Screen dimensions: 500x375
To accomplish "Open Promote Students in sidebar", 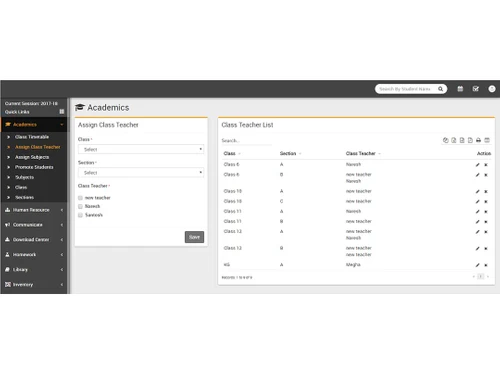I will tap(34, 167).
